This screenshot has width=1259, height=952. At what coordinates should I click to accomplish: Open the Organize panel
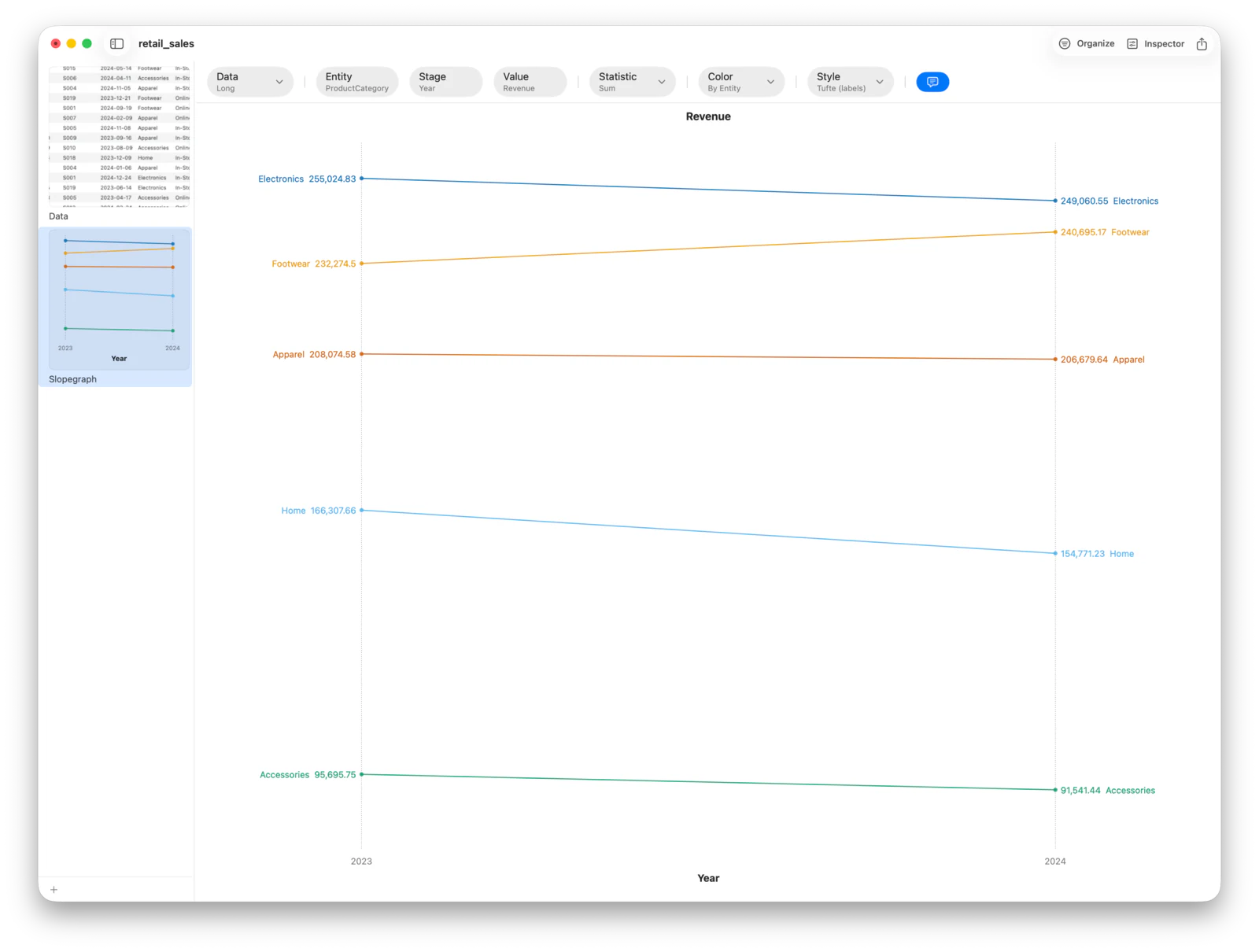point(1087,44)
